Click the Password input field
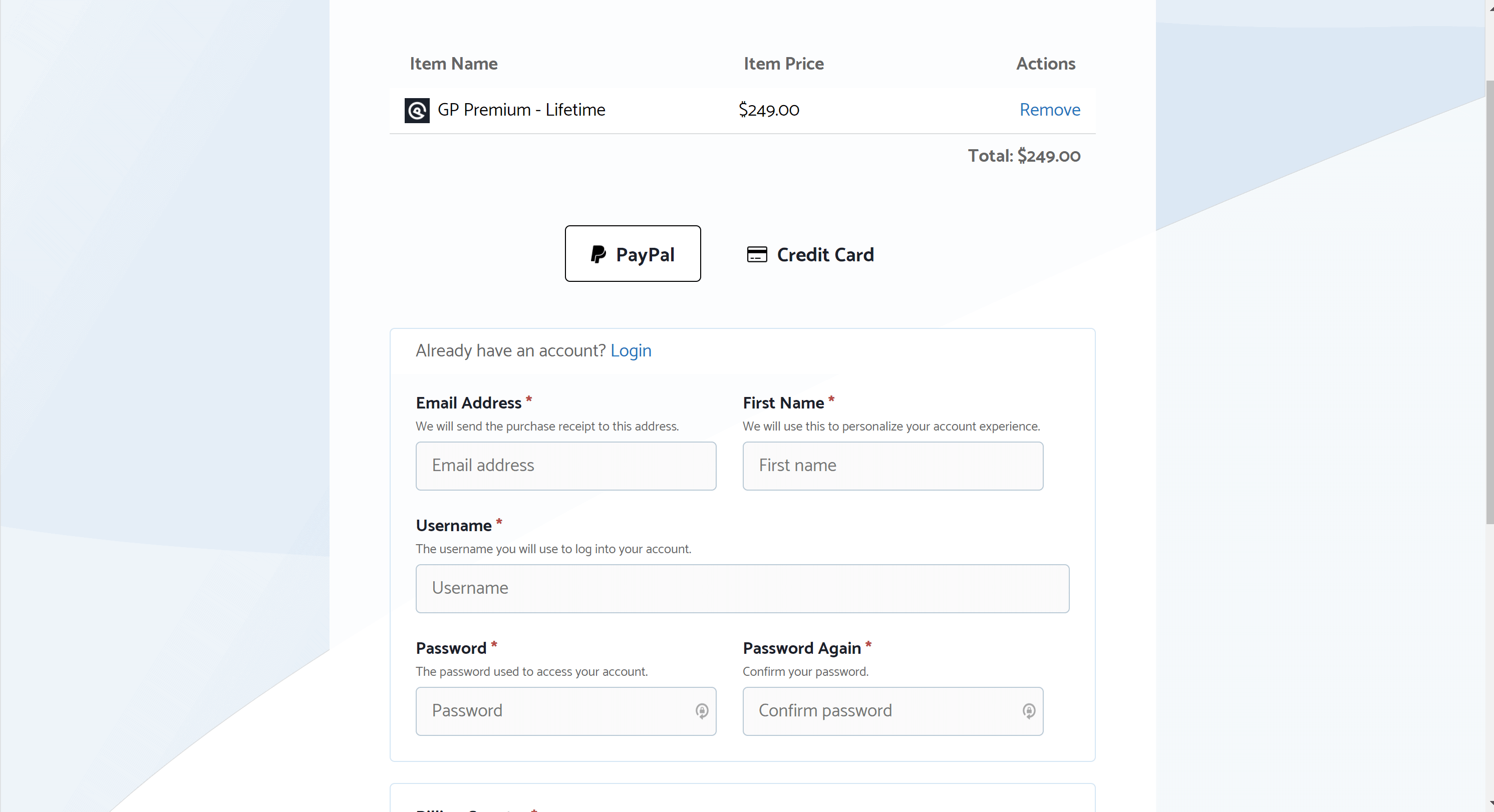 [565, 711]
